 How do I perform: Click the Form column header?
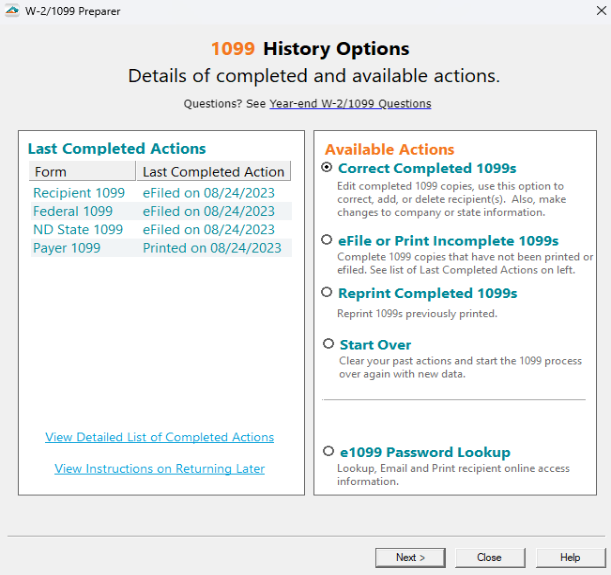coord(82,172)
